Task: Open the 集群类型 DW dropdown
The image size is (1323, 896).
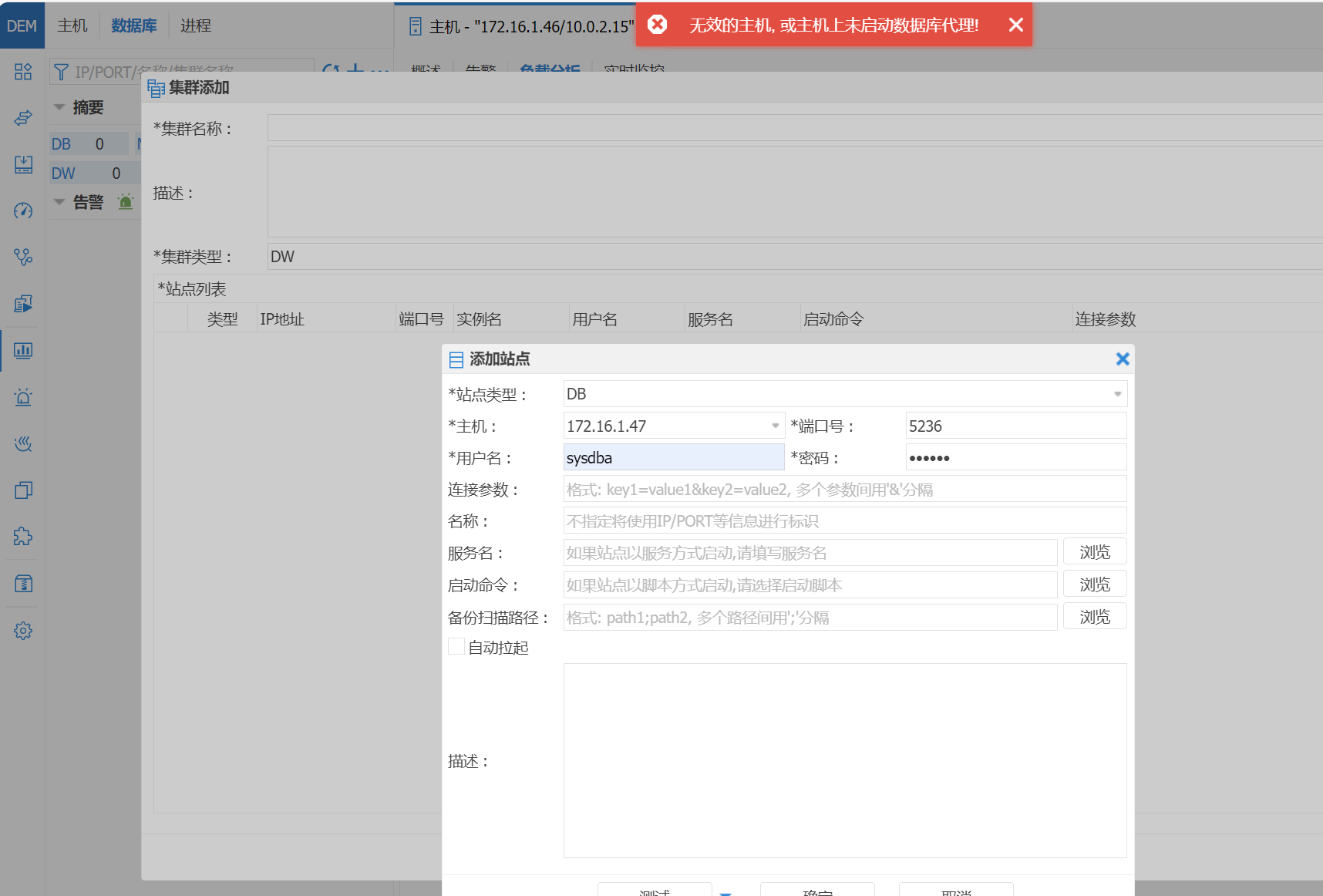Action: pyautogui.click(x=795, y=257)
